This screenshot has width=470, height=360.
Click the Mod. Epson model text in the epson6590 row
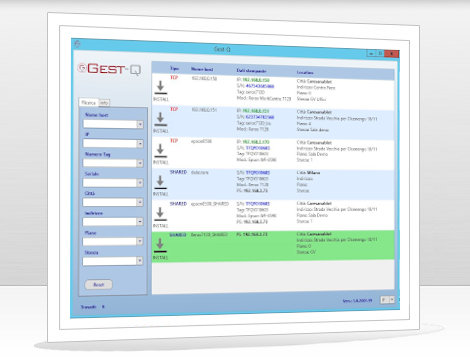coord(256,160)
